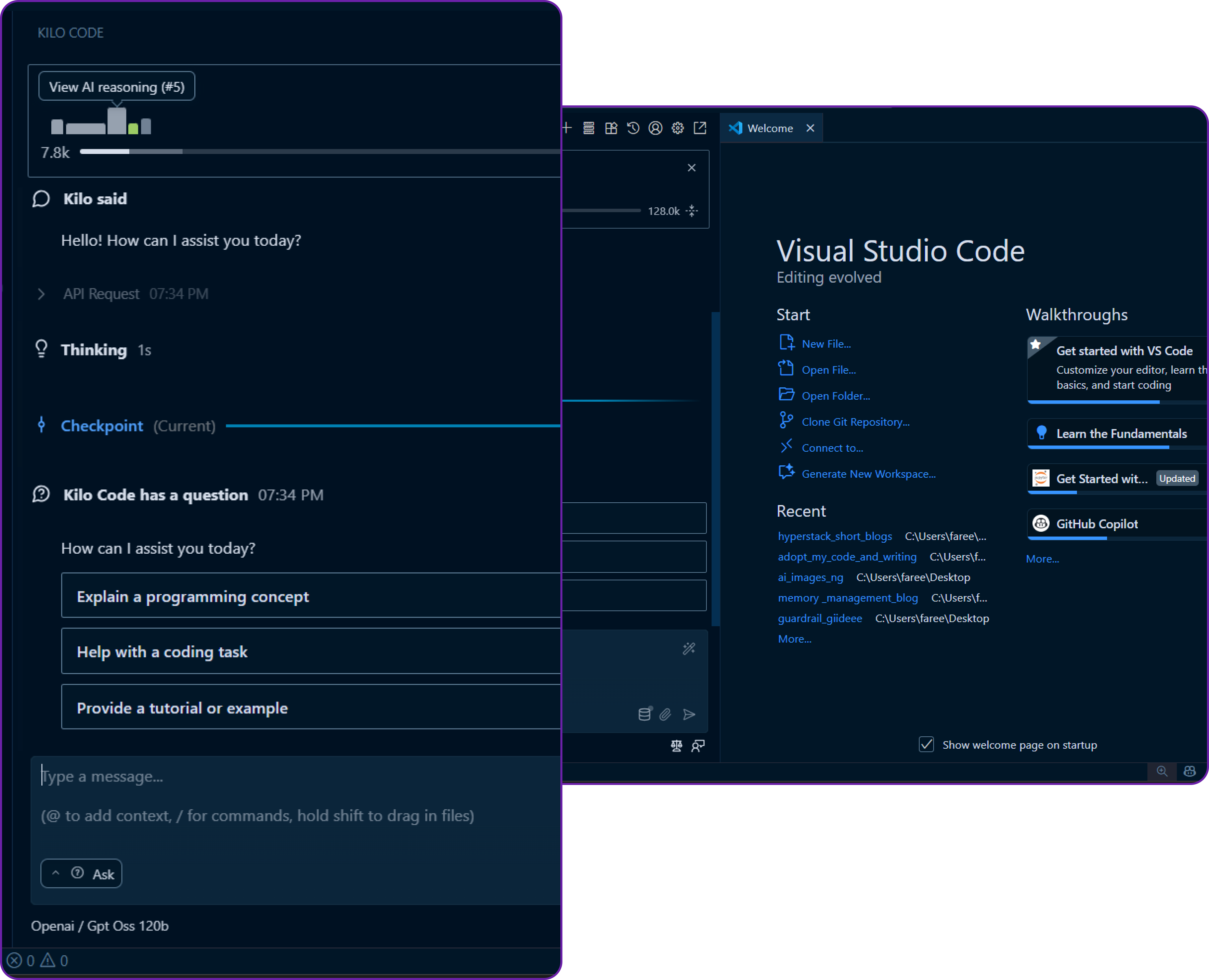Click the zoom magnifier icon in status bar
The width and height of the screenshot is (1209, 980).
[1162, 772]
